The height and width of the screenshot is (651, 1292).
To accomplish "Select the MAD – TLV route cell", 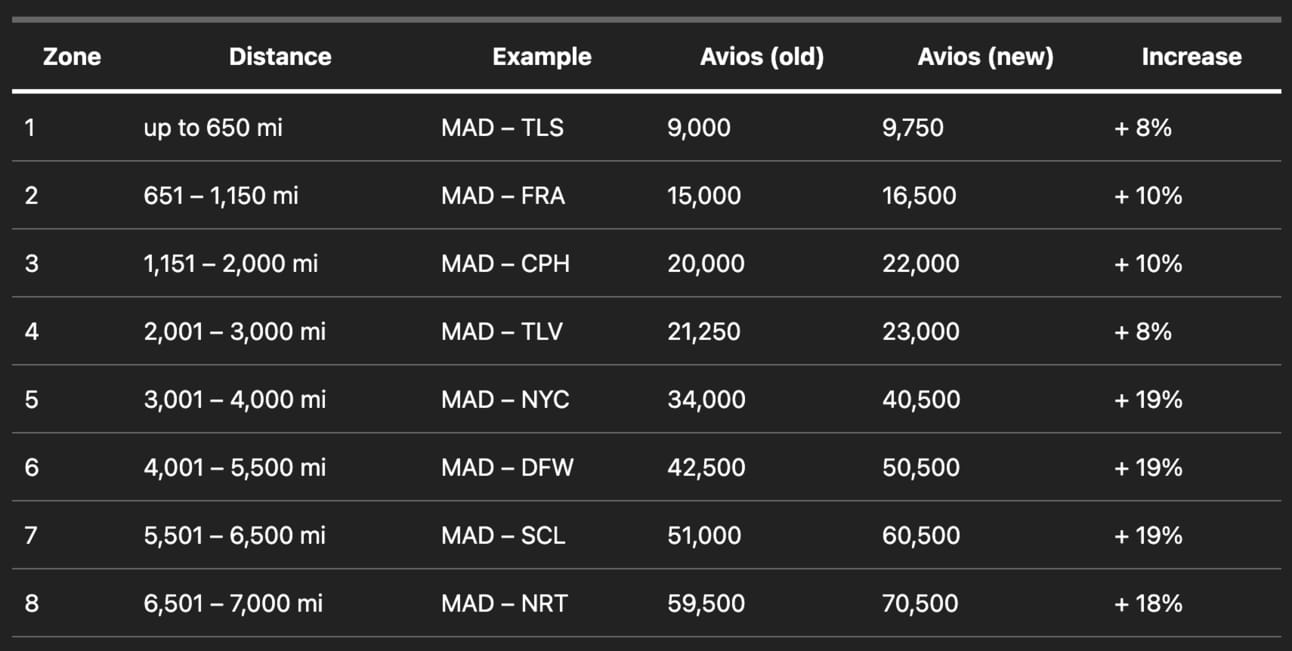I will point(502,332).
